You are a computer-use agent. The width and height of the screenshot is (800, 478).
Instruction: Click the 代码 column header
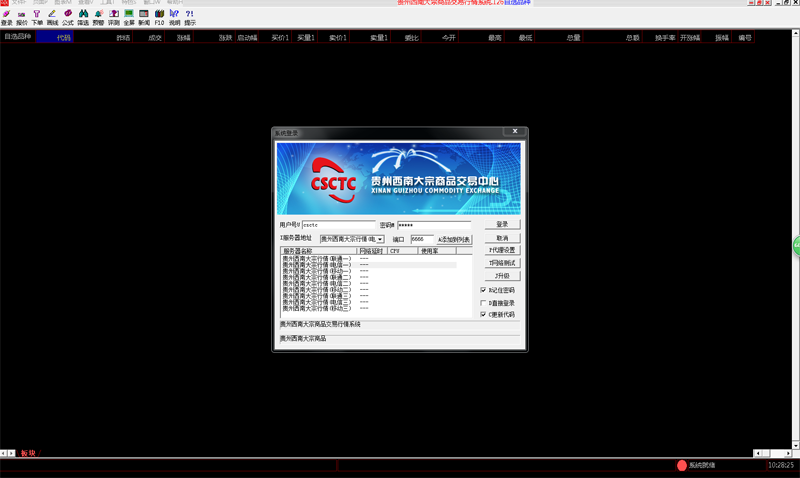coord(64,38)
